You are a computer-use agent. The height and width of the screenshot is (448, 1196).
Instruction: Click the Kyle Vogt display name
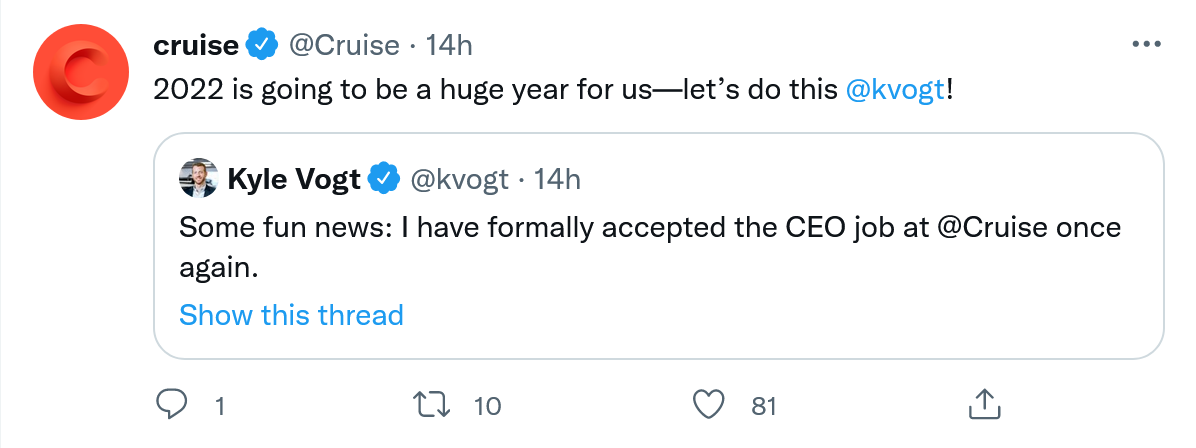coord(293,179)
